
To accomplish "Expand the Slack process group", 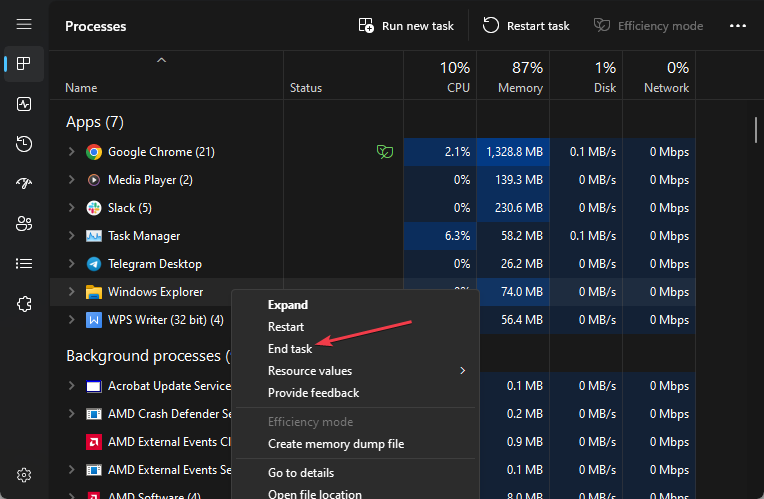I will pos(71,208).
